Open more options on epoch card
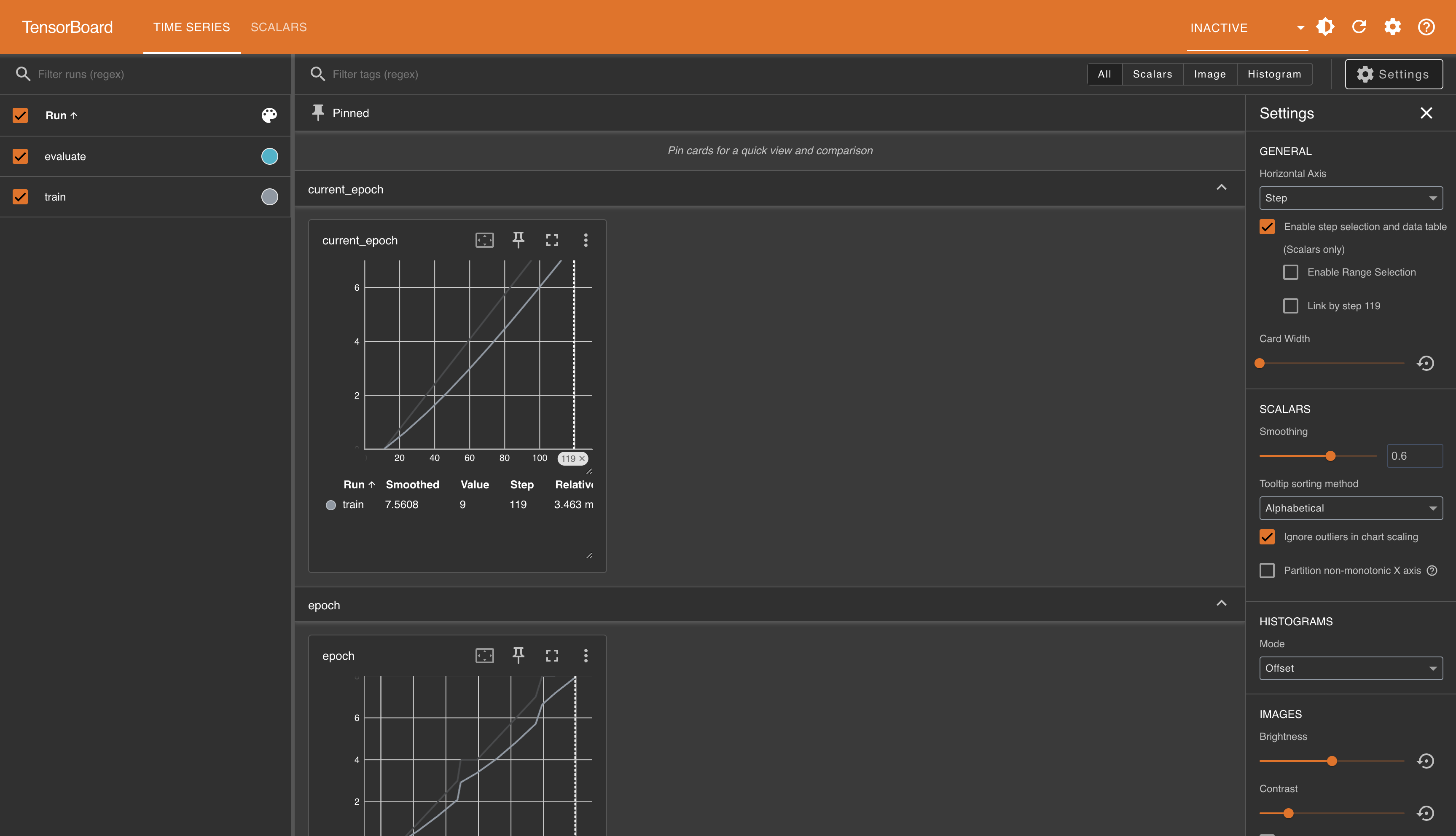 point(585,656)
